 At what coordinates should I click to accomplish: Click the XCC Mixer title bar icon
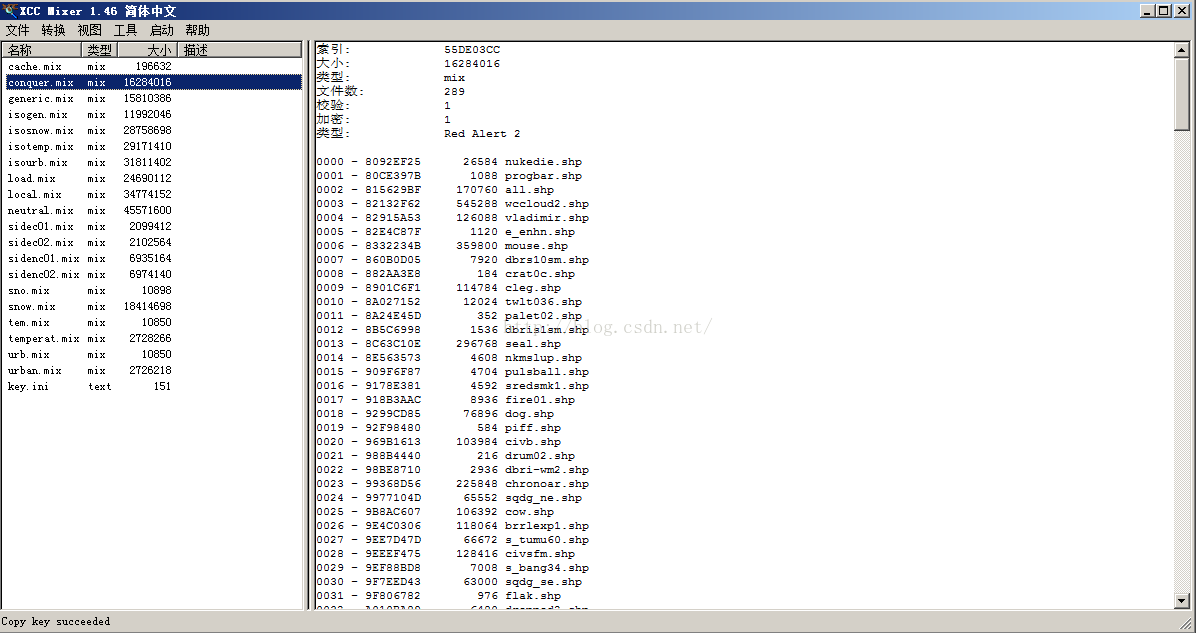[x=9, y=10]
